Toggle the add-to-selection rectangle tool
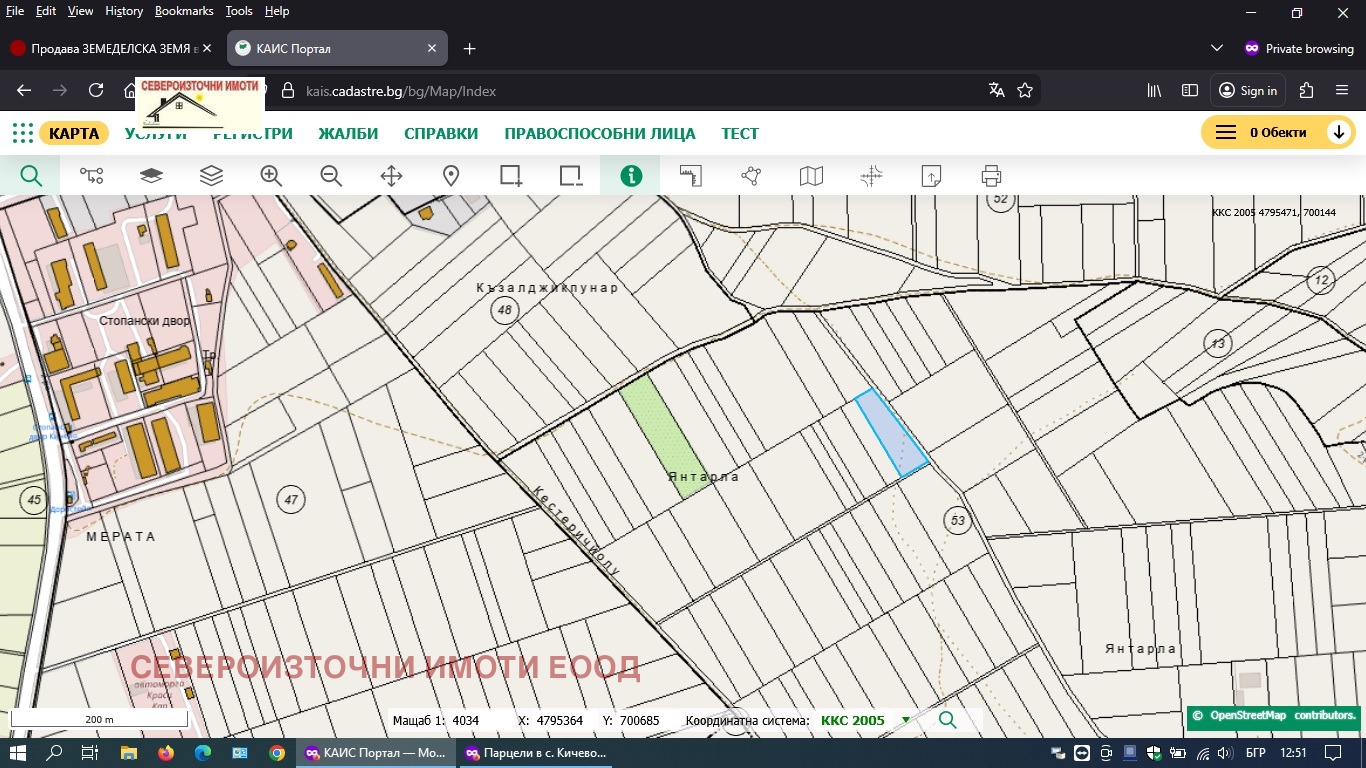Viewport: 1366px width, 768px height. 511,176
